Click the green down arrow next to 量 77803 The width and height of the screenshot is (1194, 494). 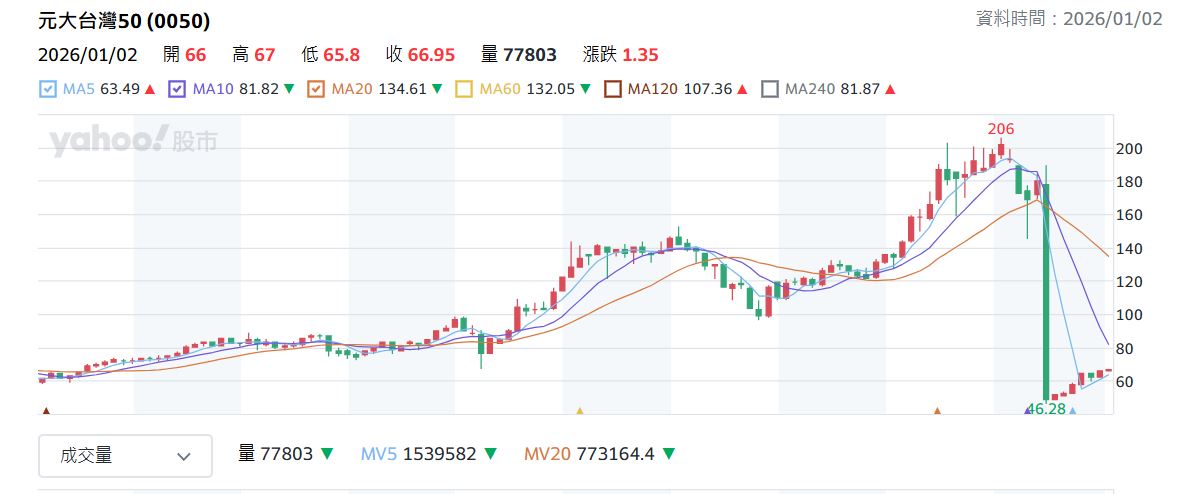click(x=327, y=454)
